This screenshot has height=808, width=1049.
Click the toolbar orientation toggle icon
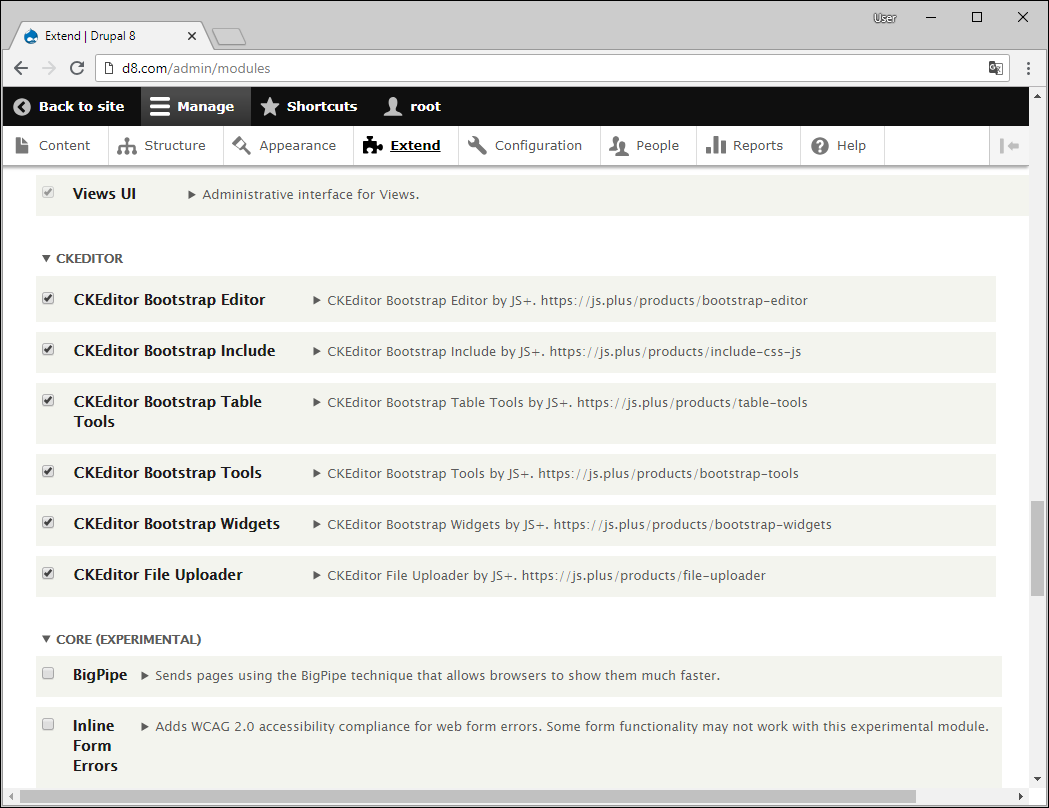pyautogui.click(x=1009, y=146)
